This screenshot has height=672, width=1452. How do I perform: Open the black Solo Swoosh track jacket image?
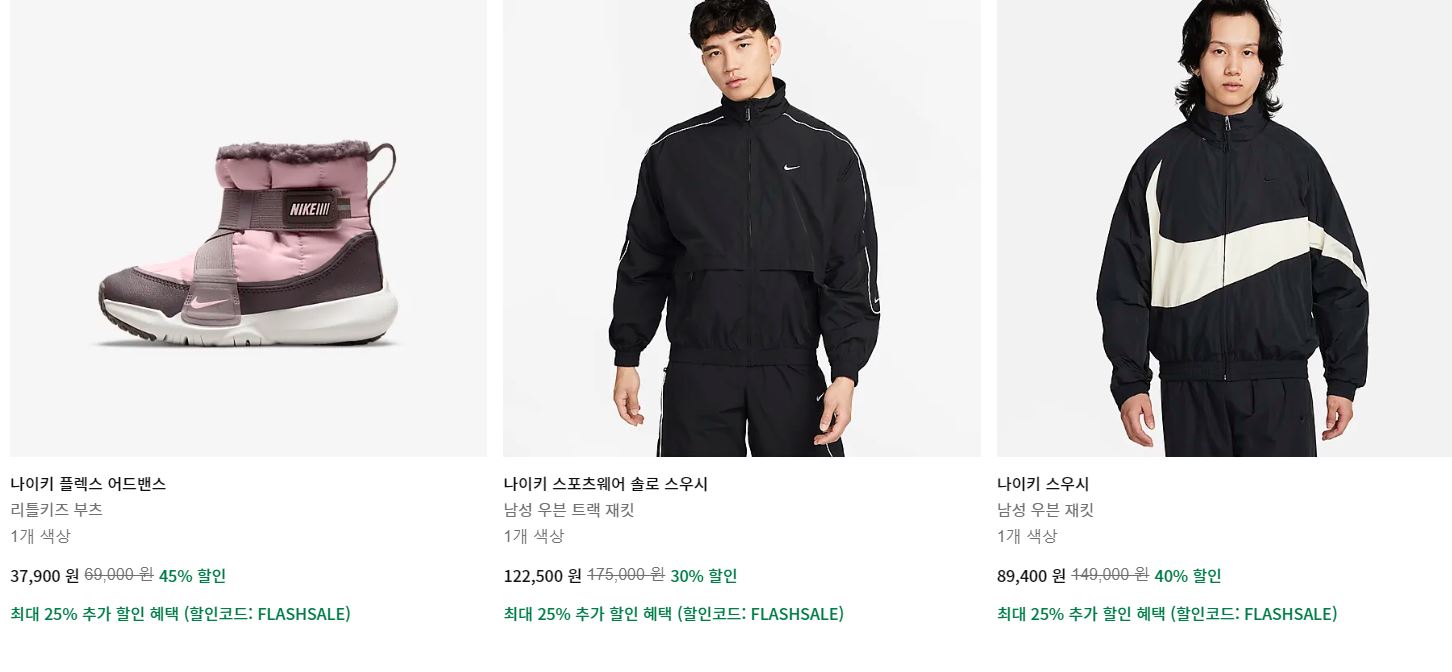(x=742, y=228)
